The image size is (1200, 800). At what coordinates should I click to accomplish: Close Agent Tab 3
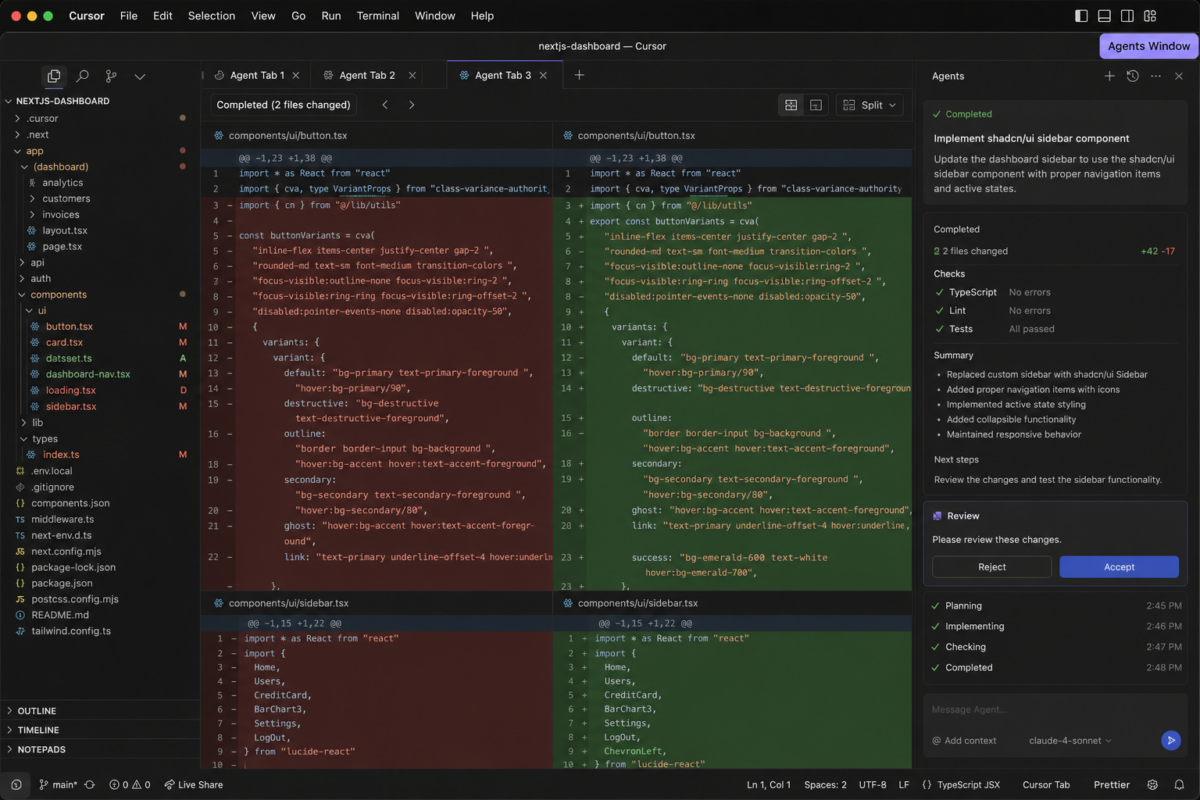point(543,75)
